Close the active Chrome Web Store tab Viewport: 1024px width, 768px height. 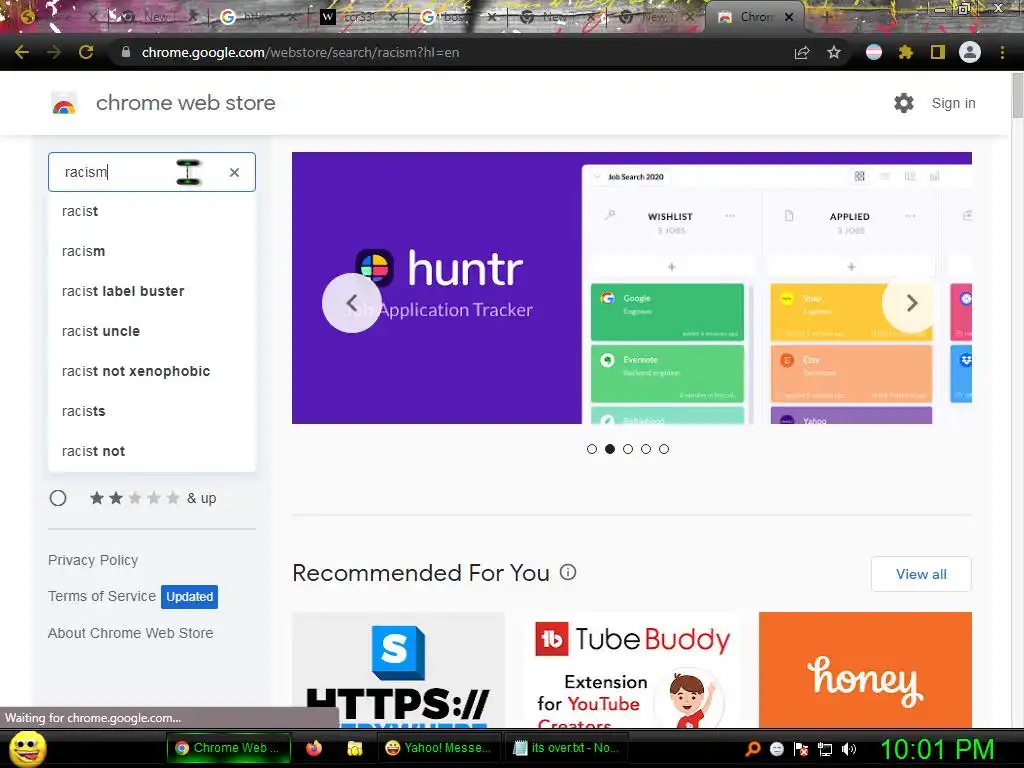789,17
